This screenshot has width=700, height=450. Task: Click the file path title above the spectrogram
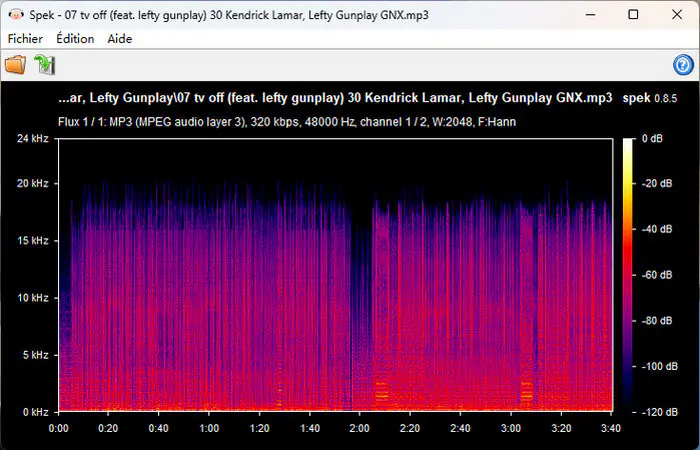coord(335,98)
